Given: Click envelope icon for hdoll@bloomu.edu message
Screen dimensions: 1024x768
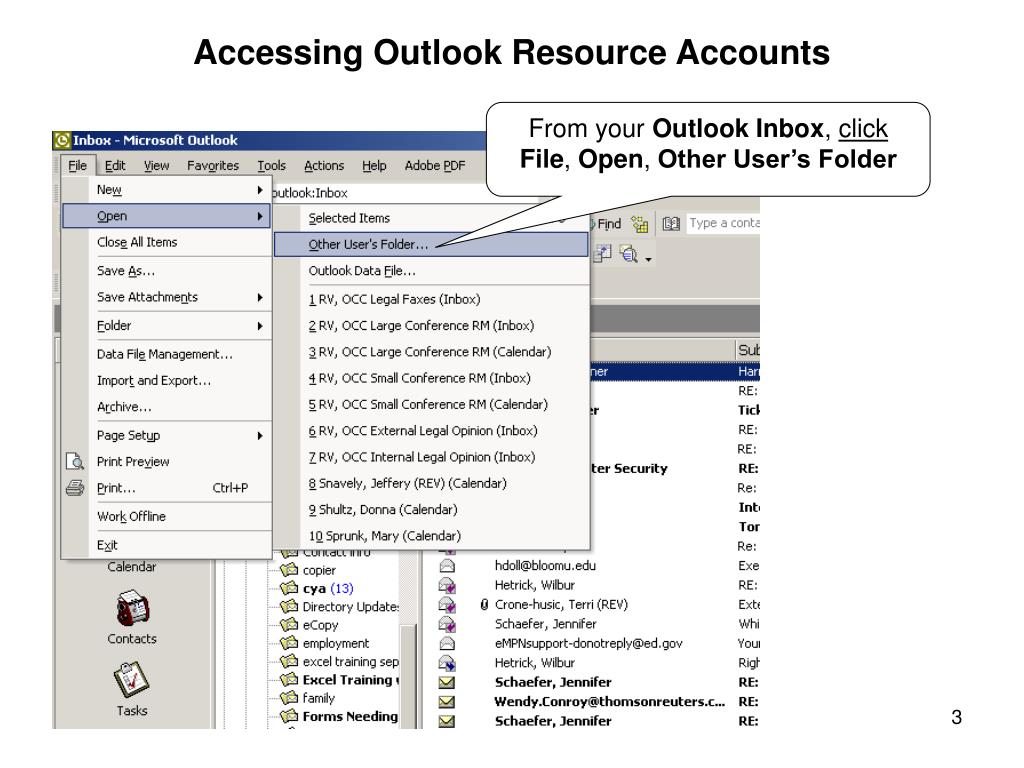Looking at the screenshot, I should [x=447, y=566].
